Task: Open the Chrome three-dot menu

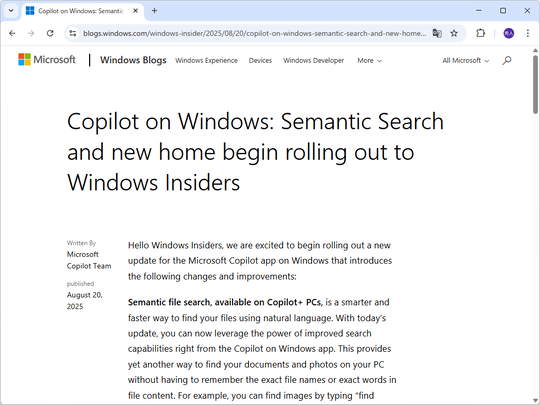Action: (528, 33)
